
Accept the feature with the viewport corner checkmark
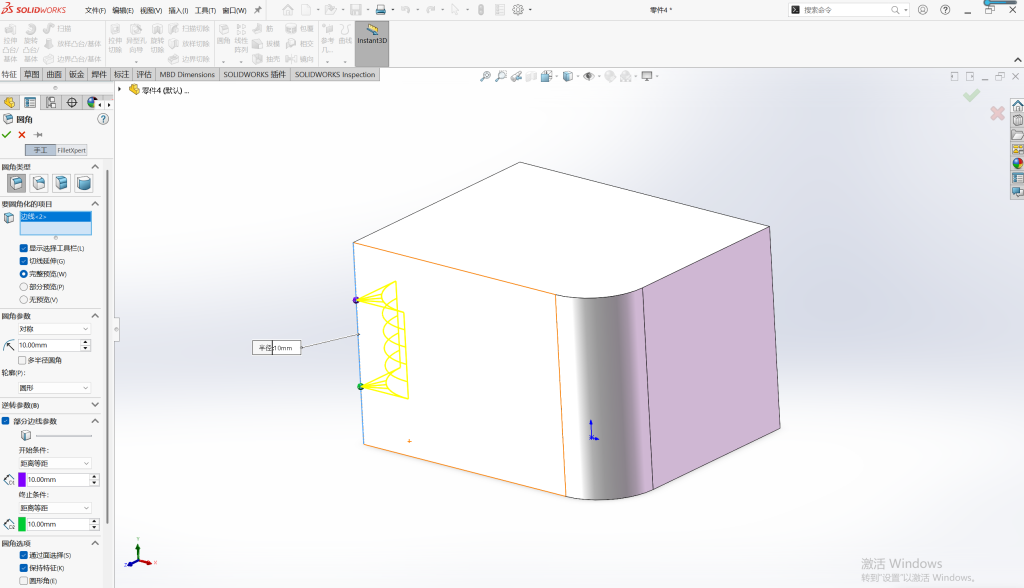click(971, 96)
